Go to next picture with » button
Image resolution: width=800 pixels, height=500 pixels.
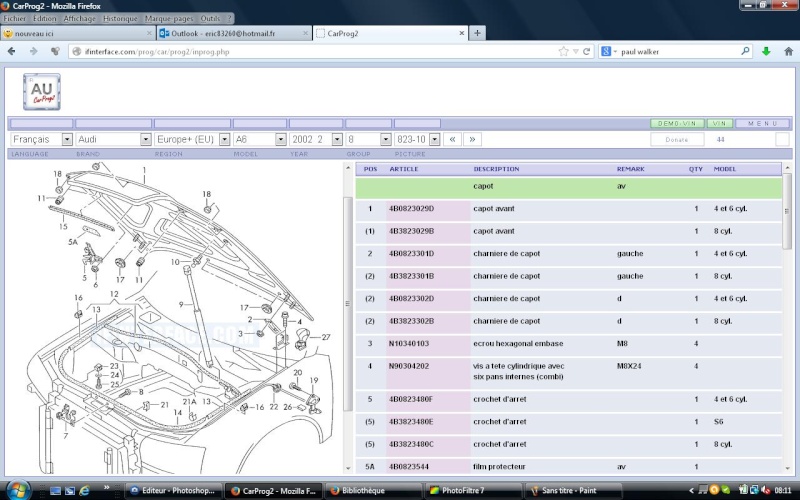click(472, 139)
